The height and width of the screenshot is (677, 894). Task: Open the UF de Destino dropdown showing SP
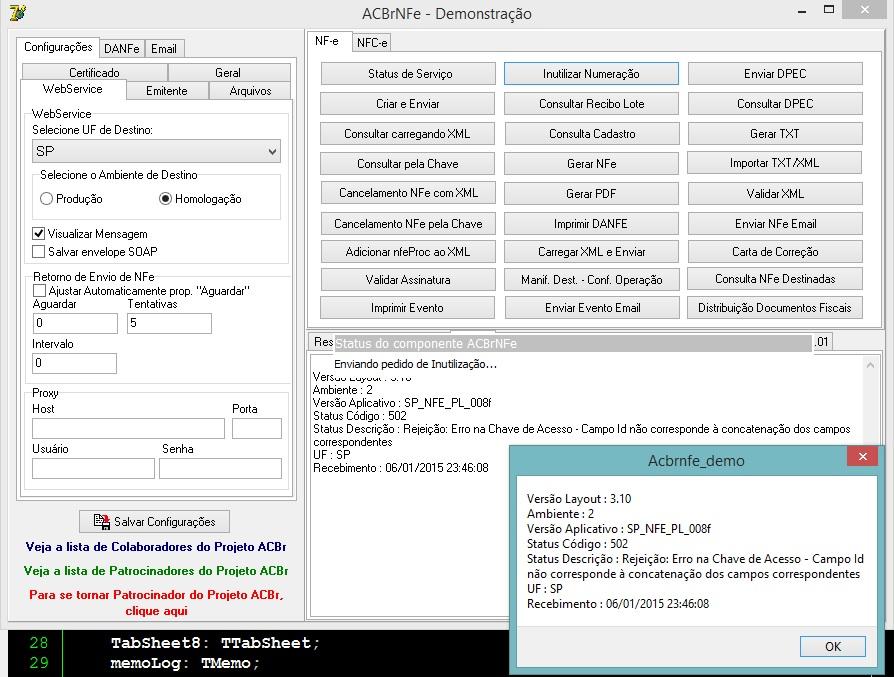(156, 151)
